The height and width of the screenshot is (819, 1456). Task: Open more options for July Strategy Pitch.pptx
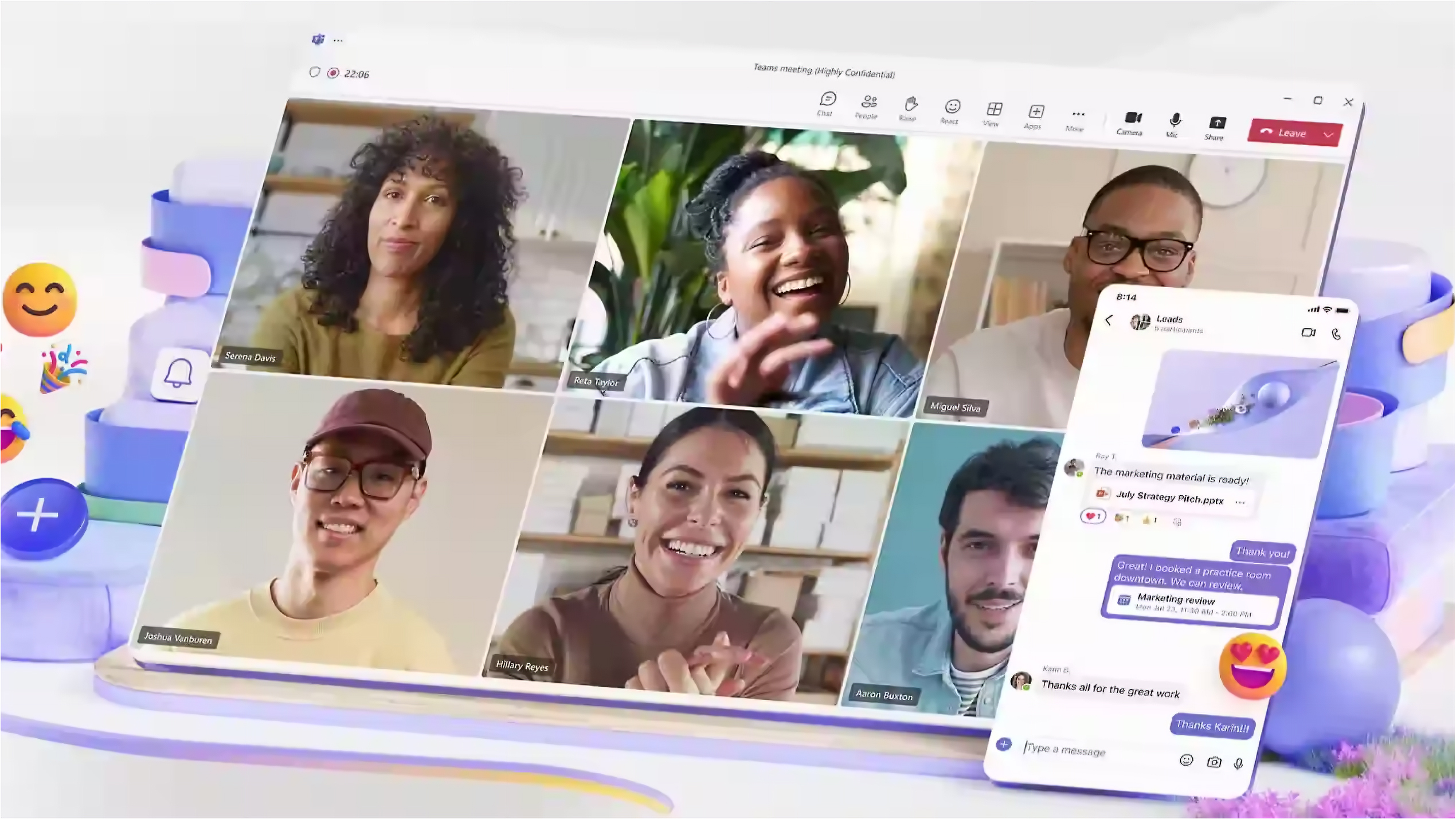[x=1240, y=503]
